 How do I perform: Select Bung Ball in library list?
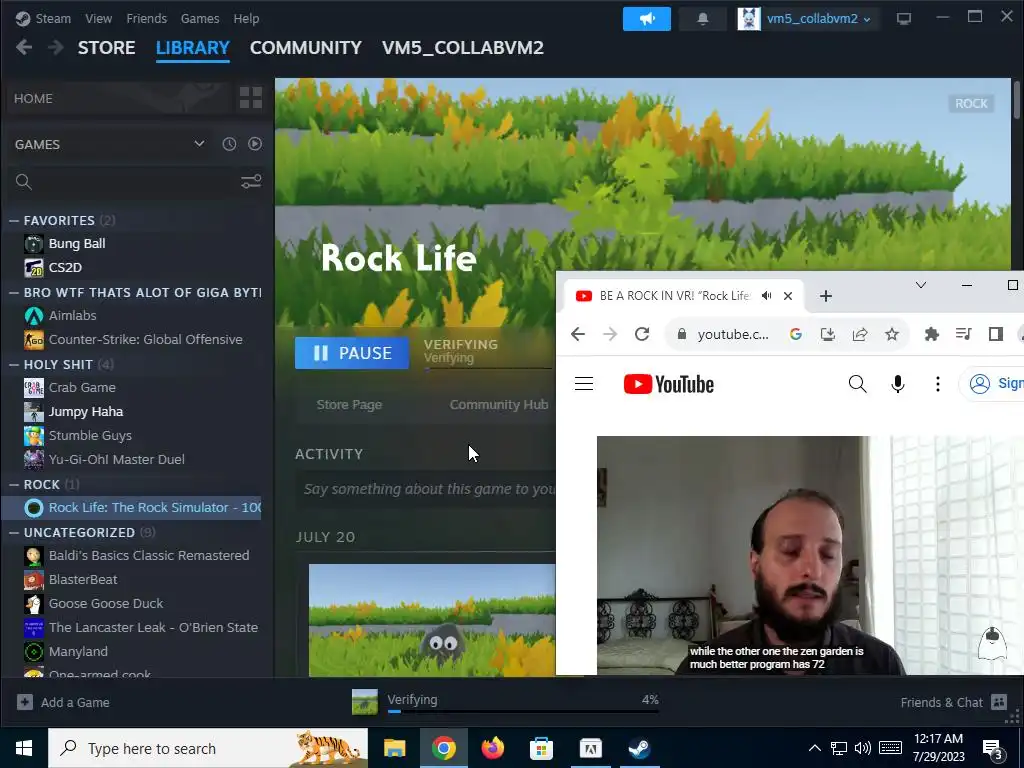point(77,244)
